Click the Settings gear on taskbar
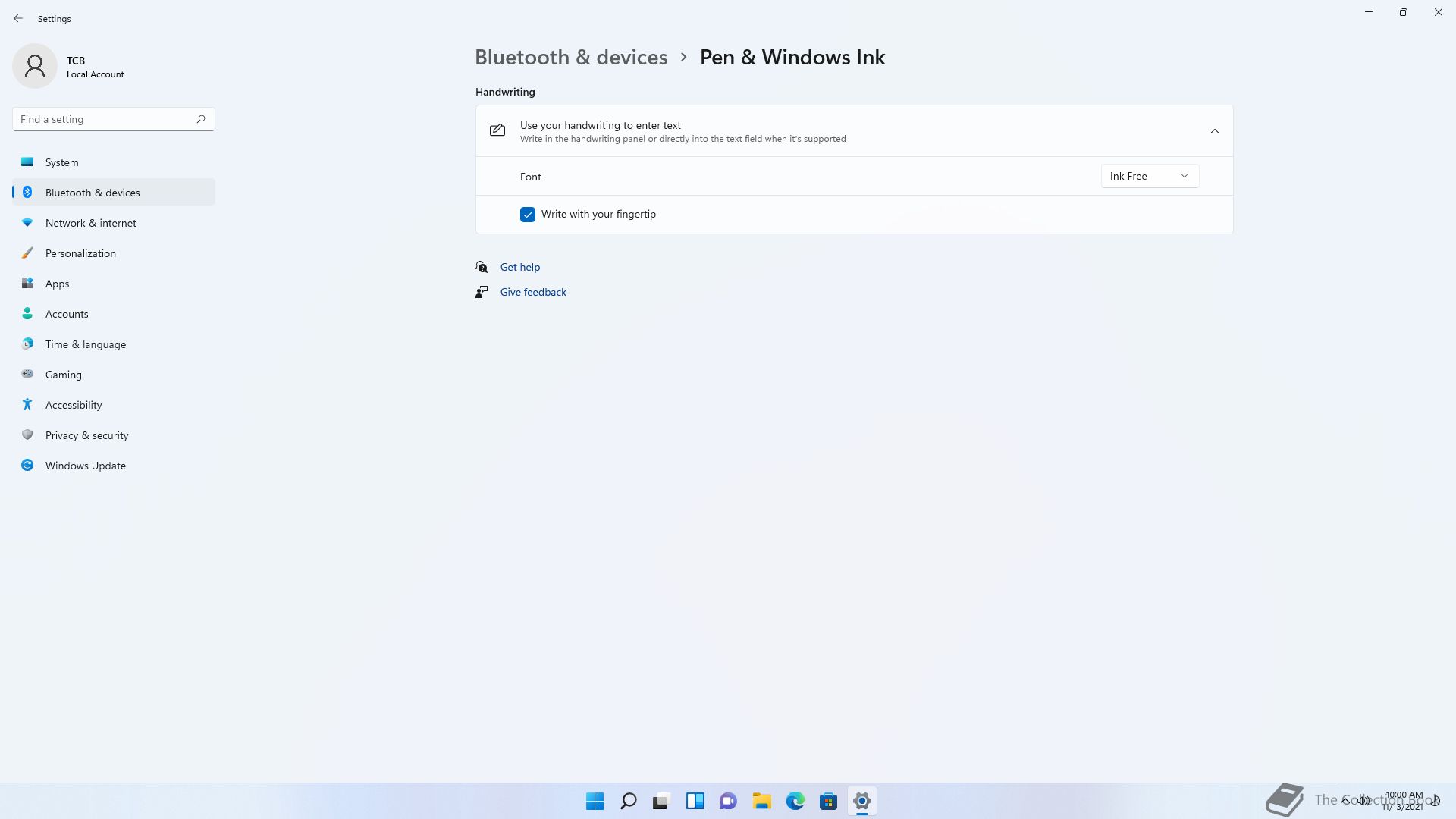1456x819 pixels. click(861, 801)
